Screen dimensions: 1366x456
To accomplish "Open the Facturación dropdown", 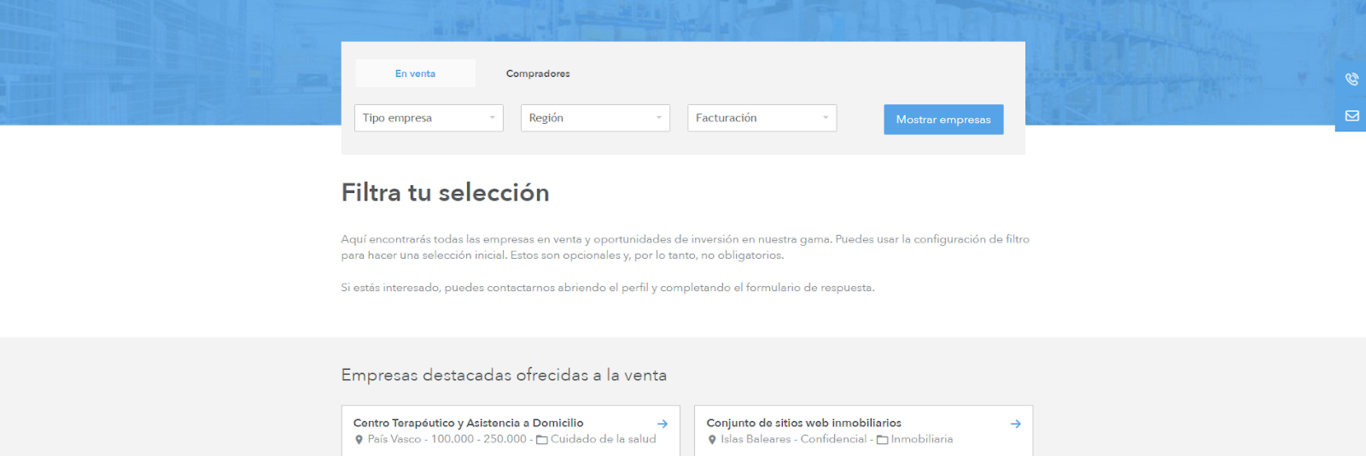I will pos(761,118).
